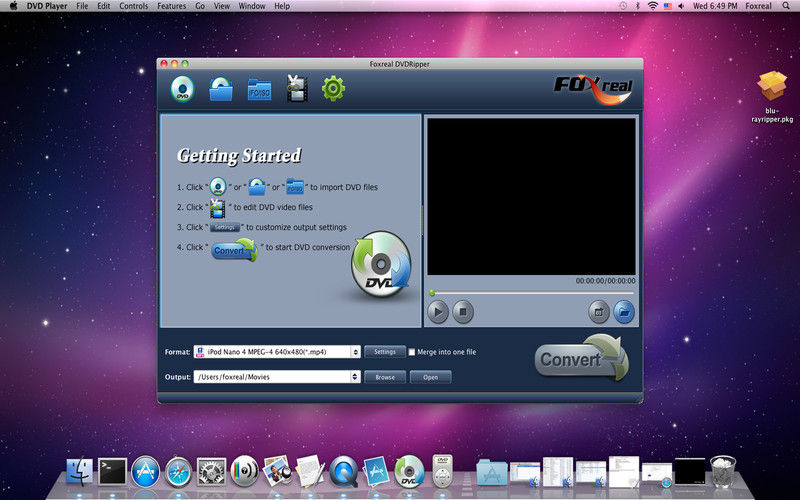This screenshot has height=500, width=800.
Task: Enable the Merge into one file checkbox
Action: [412, 352]
